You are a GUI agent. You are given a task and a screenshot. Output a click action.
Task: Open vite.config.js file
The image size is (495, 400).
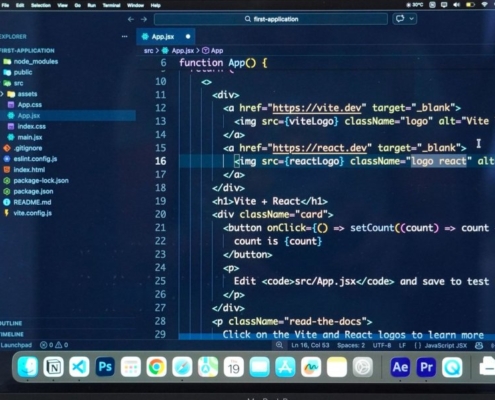pos(32,213)
